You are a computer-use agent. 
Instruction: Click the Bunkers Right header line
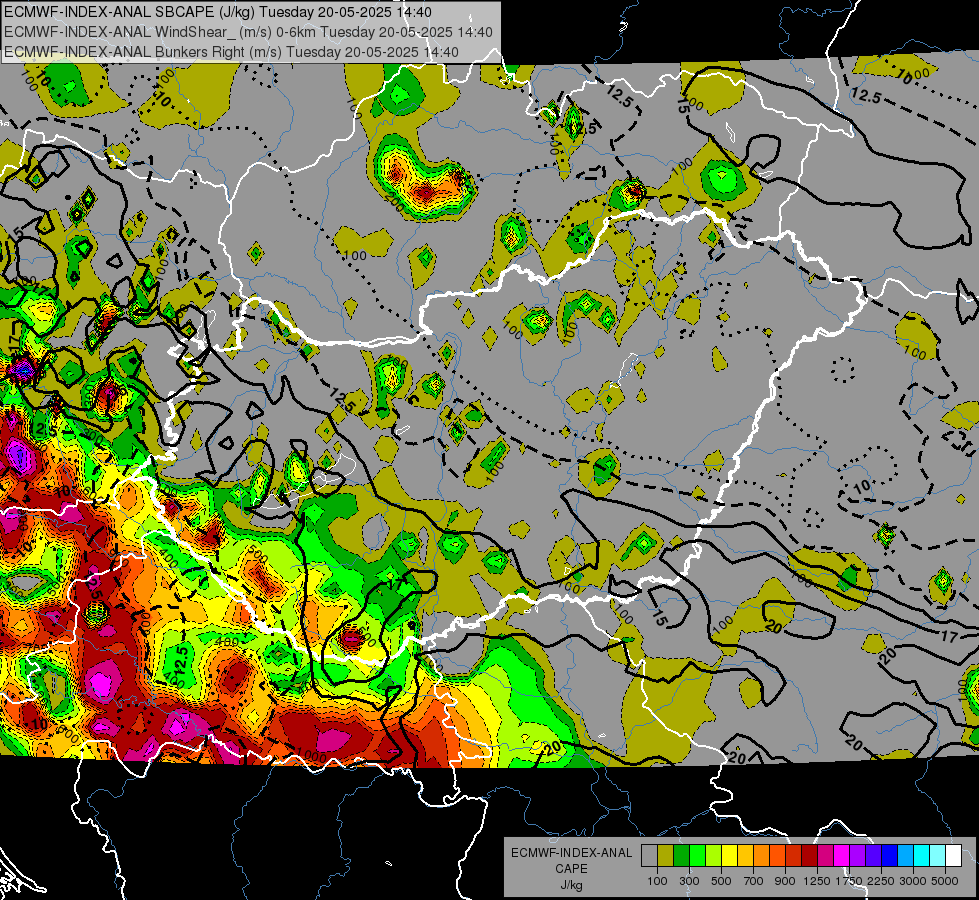tap(231, 52)
